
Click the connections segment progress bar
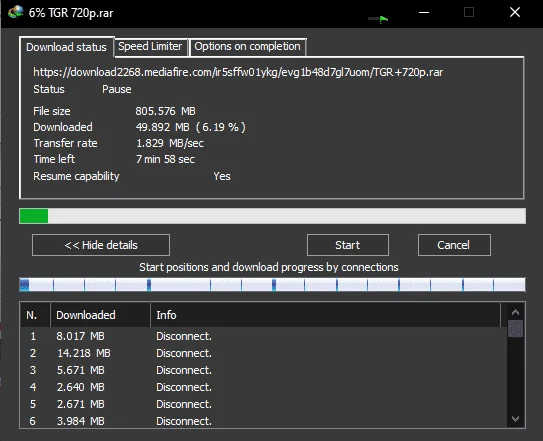pyautogui.click(x=272, y=284)
